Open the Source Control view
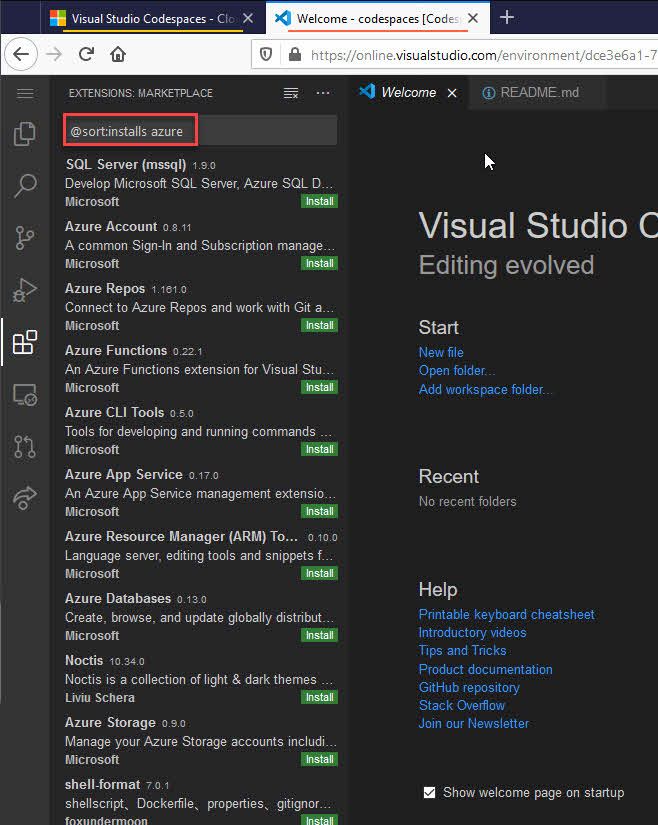This screenshot has height=825, width=658. click(x=25, y=237)
